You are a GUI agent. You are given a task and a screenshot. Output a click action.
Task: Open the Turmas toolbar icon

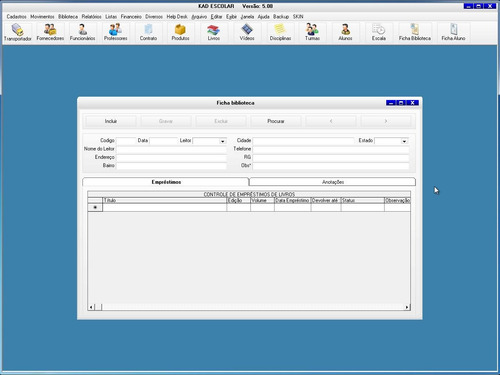coord(312,32)
